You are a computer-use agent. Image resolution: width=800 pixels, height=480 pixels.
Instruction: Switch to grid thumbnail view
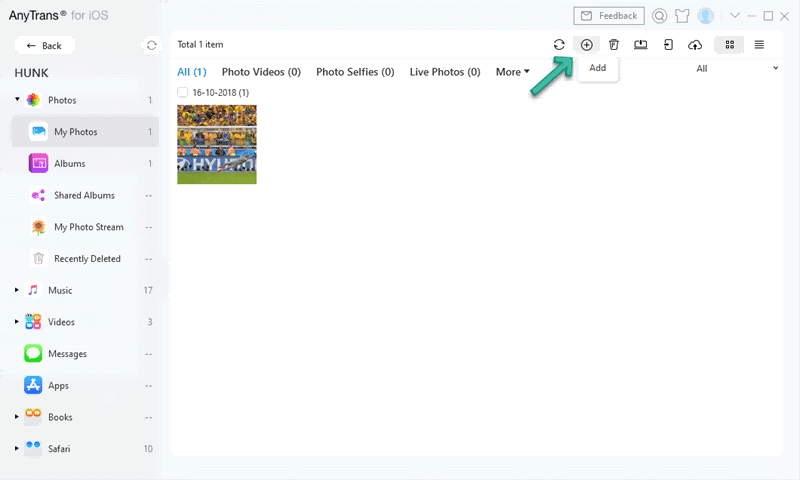[x=730, y=45]
